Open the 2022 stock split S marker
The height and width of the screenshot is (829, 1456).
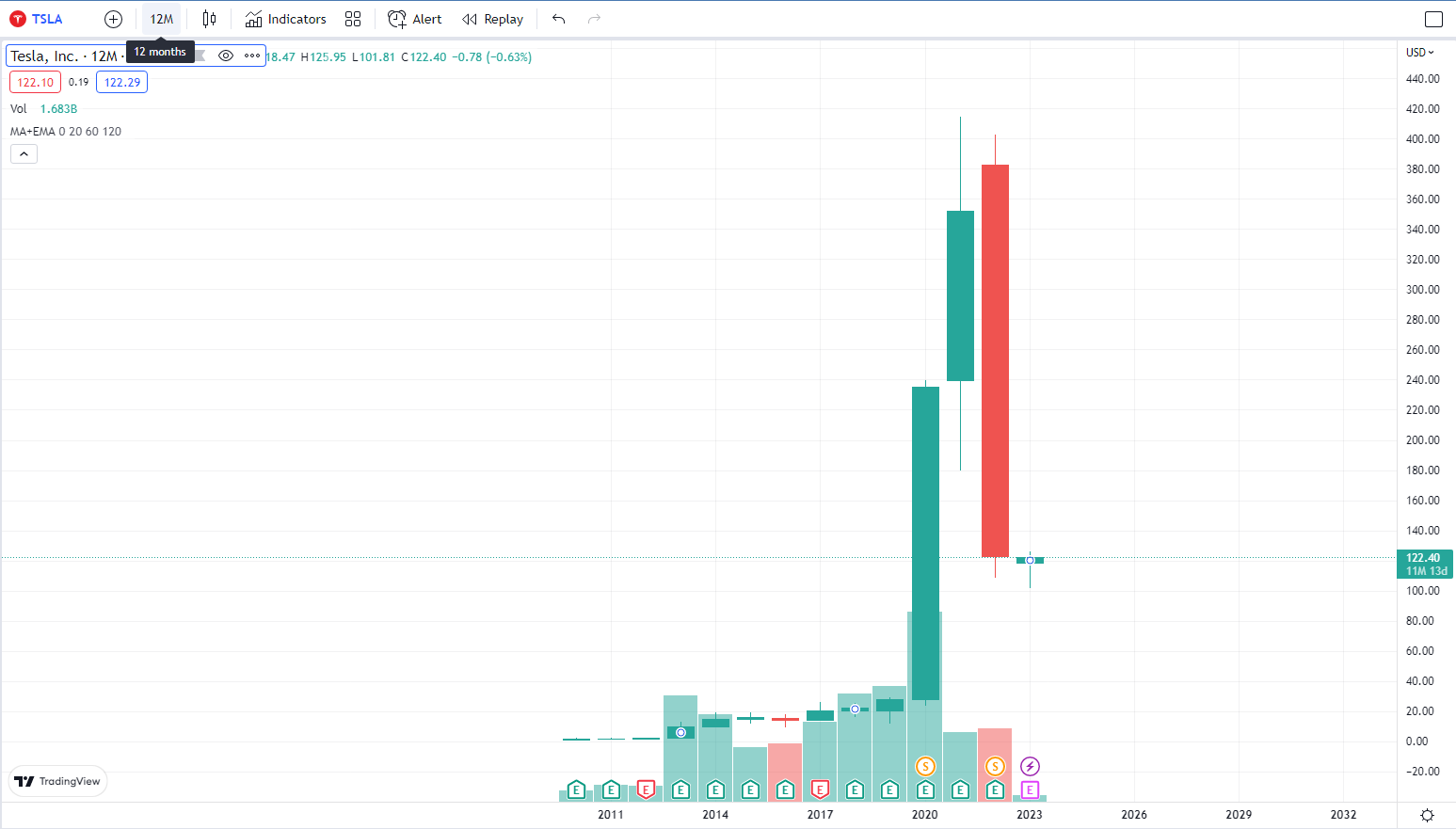(x=995, y=766)
